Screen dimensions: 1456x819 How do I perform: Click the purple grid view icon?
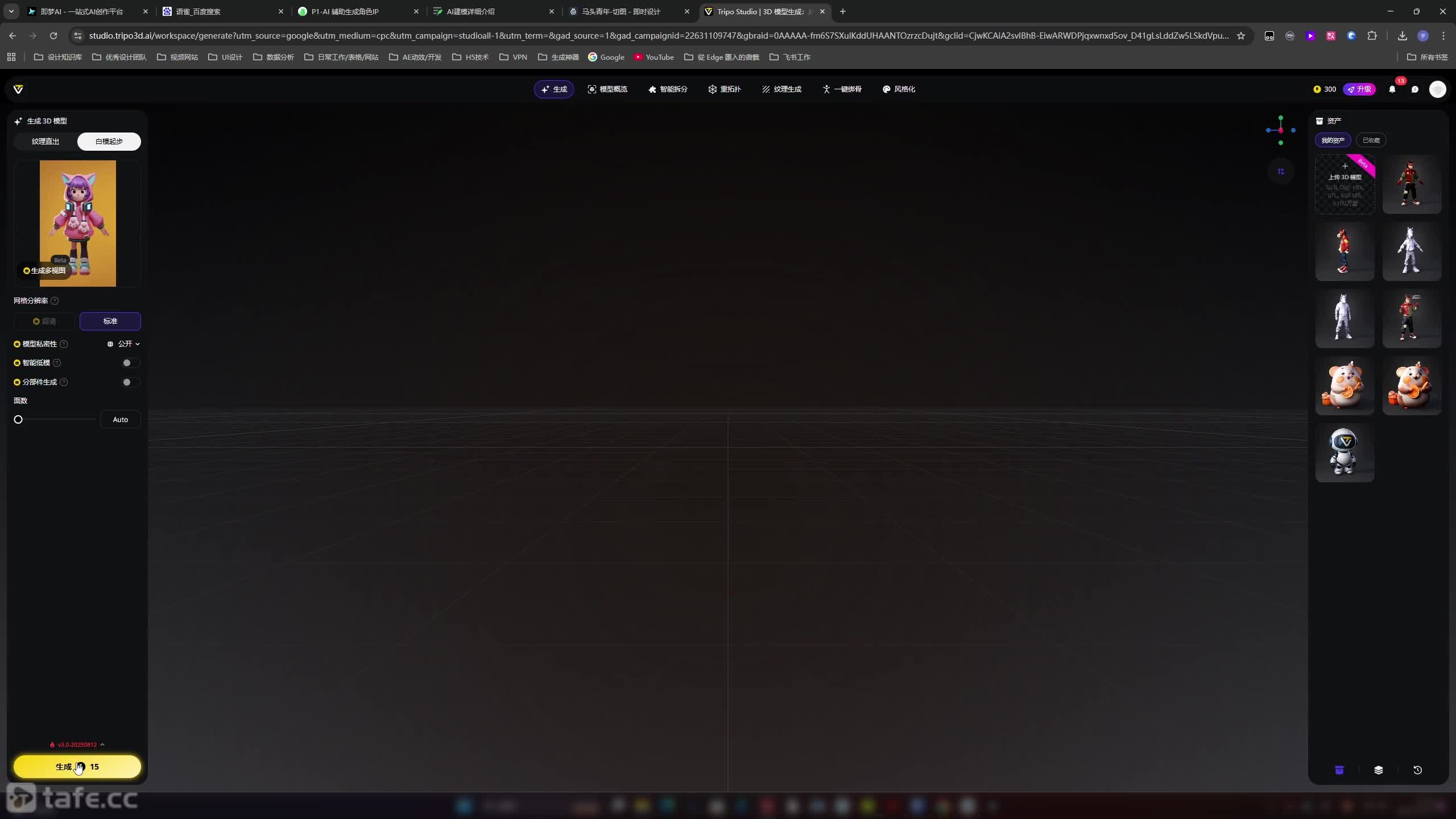(1281, 172)
